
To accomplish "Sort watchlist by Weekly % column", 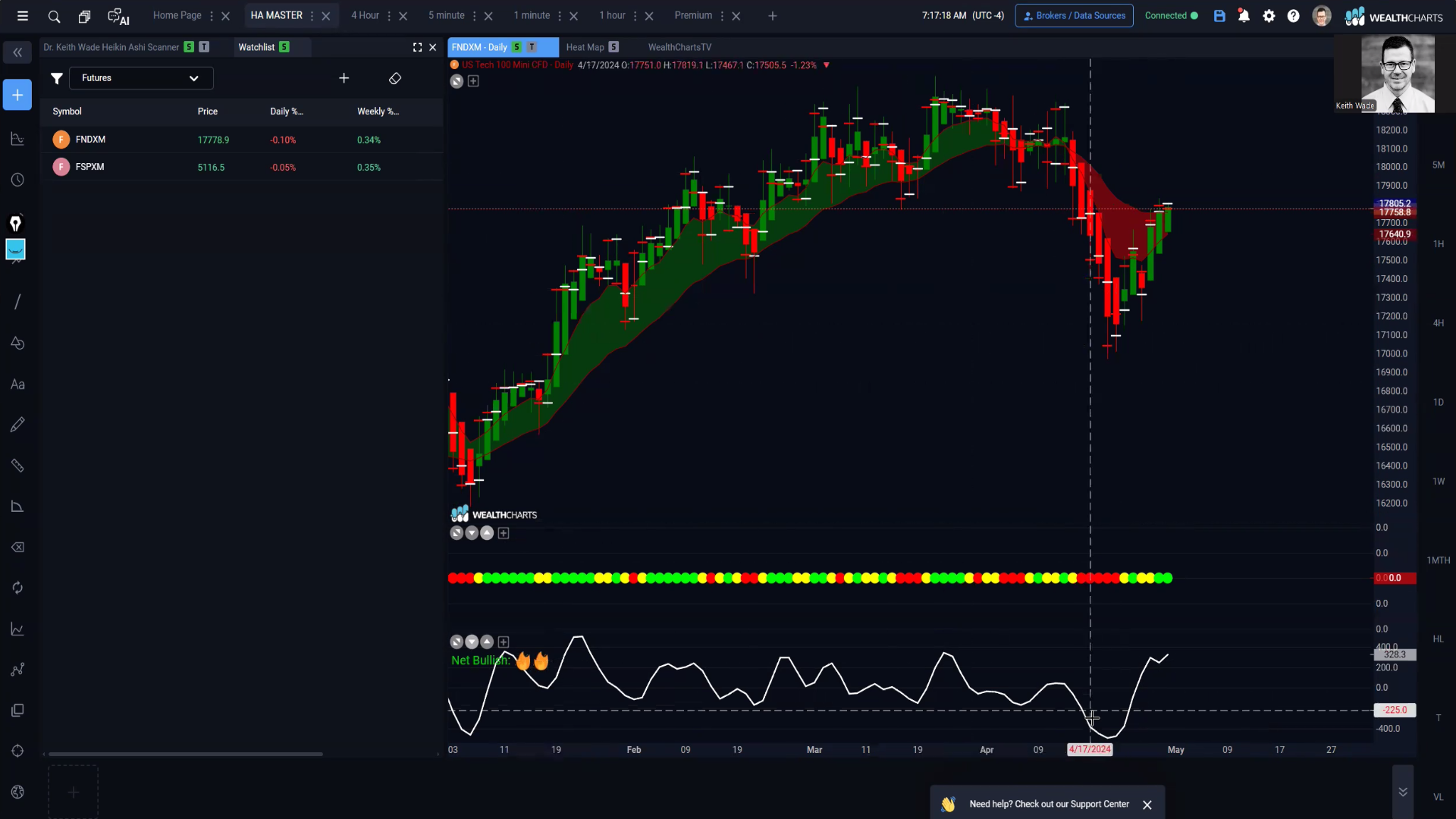I will click(x=378, y=111).
